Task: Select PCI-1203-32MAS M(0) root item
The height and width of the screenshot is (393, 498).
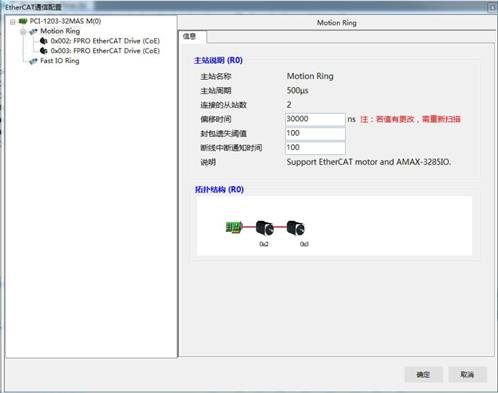Action: click(65, 21)
